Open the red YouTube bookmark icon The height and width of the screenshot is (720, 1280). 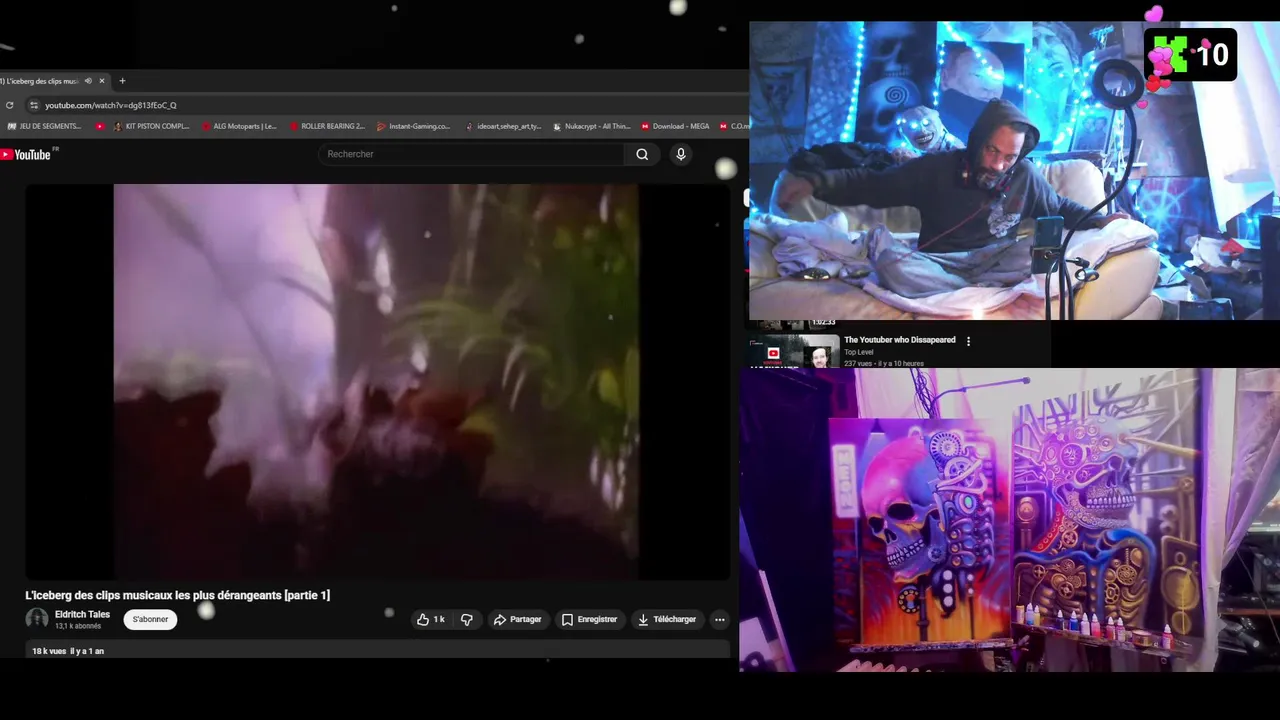100,126
